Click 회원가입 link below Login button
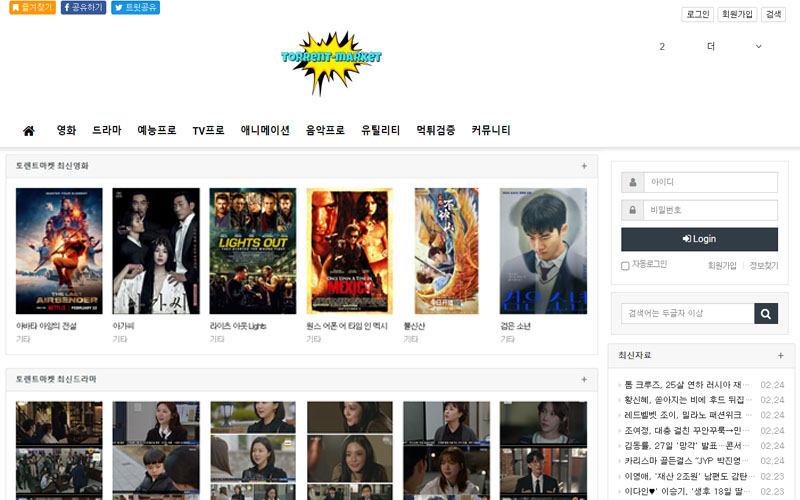This screenshot has height=500, width=800. tap(722, 265)
